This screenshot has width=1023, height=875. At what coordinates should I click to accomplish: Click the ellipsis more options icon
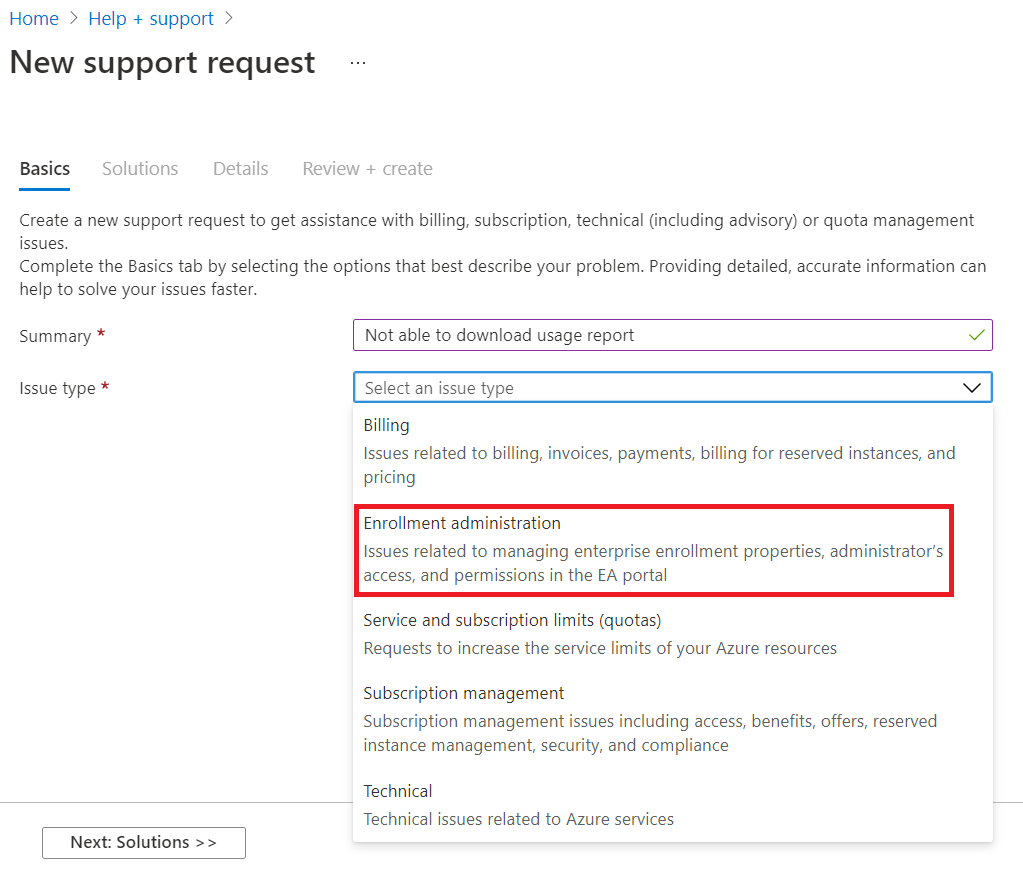tap(358, 63)
